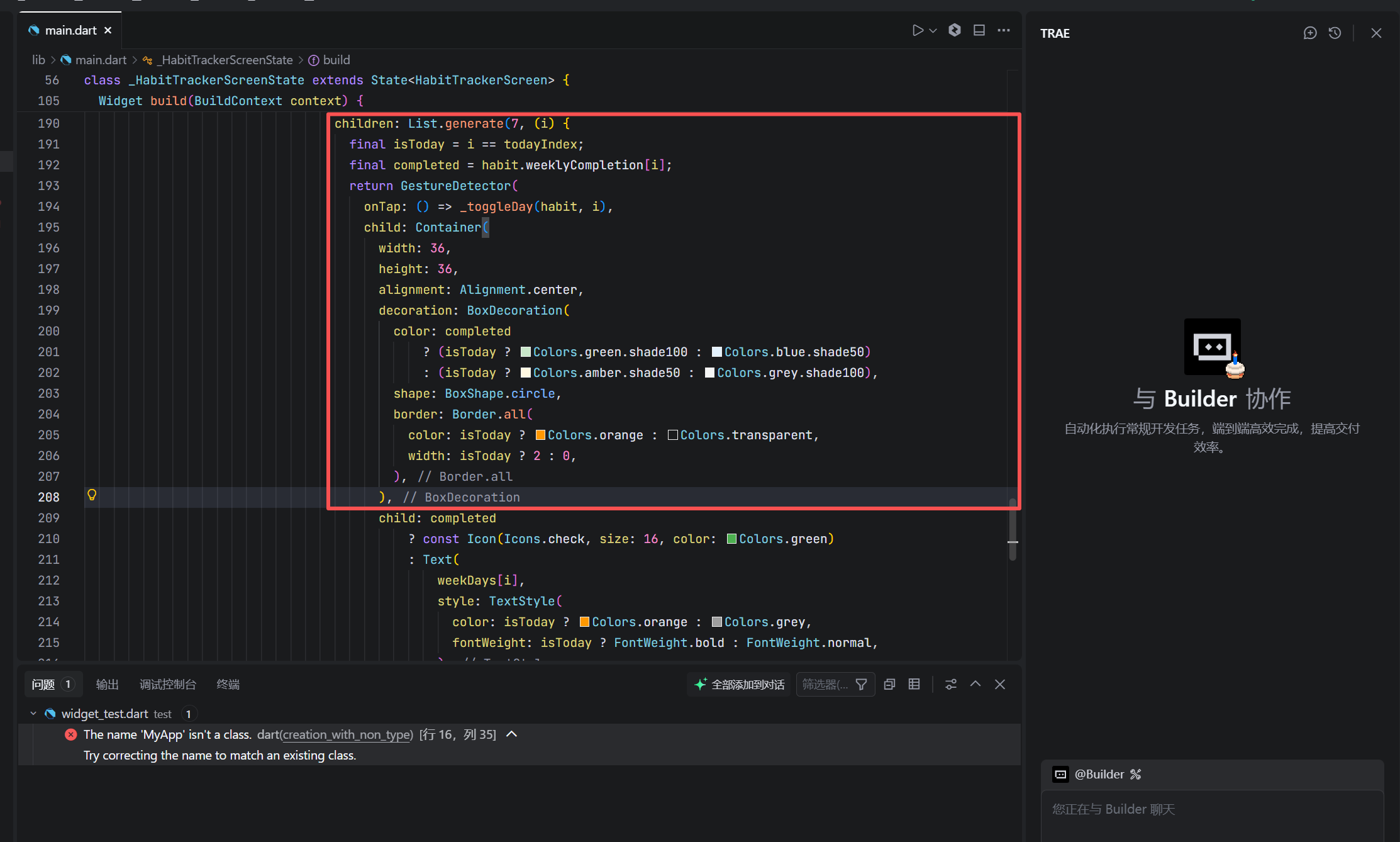Click 全部添加到对话 button
Image resolution: width=1400 pixels, height=842 pixels.
740,684
